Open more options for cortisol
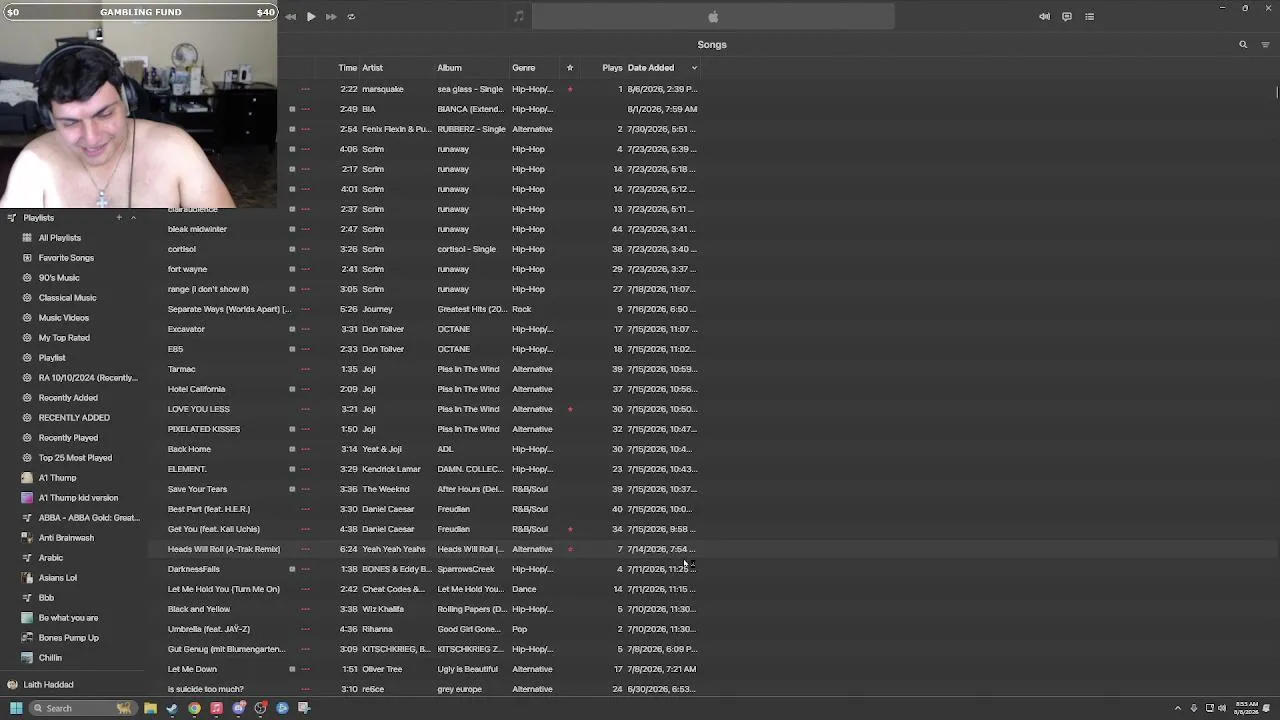Image resolution: width=1280 pixels, height=720 pixels. [305, 249]
